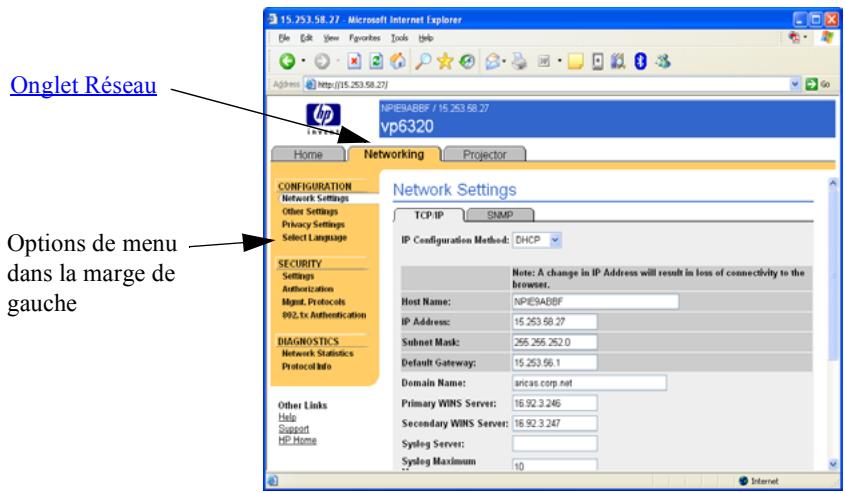Viewport: 845px width, 493px height.
Task: Switch to the SNMP sub-tab
Action: (x=500, y=215)
